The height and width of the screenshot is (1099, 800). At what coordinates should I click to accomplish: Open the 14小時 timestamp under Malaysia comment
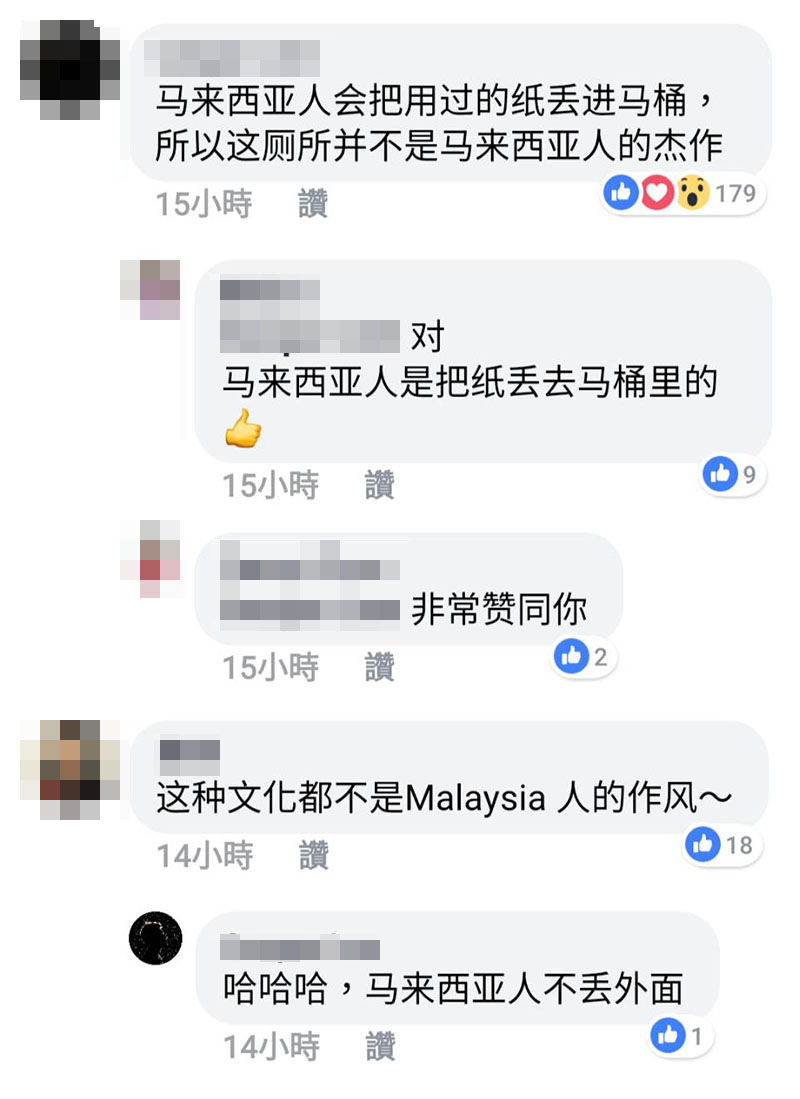(x=204, y=855)
